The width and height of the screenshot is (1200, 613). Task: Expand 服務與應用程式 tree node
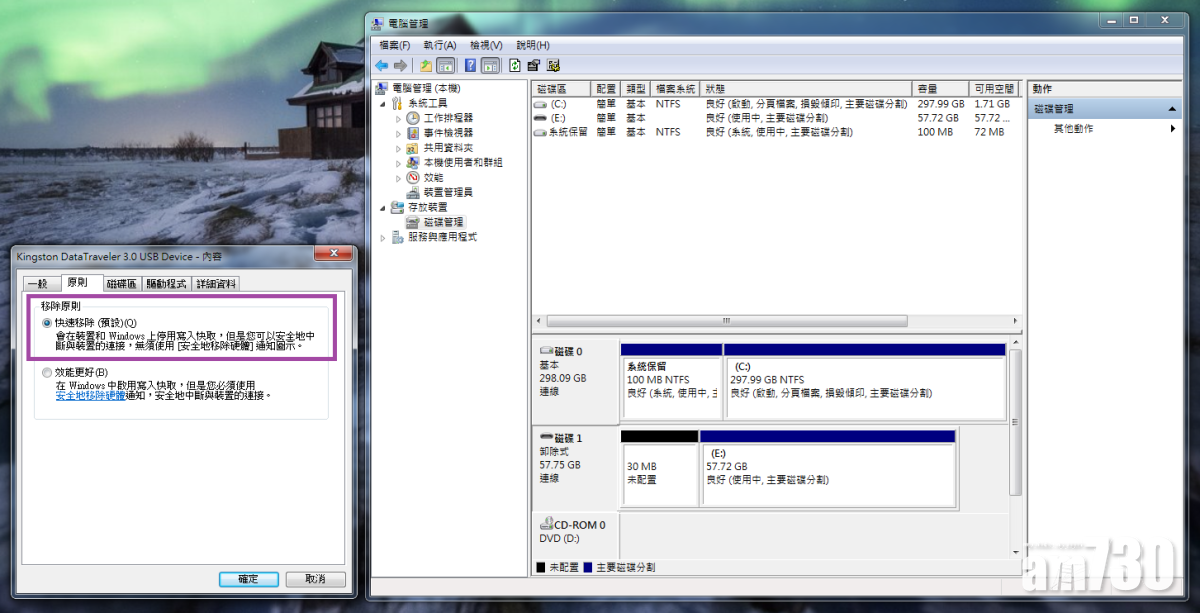pyautogui.click(x=383, y=237)
